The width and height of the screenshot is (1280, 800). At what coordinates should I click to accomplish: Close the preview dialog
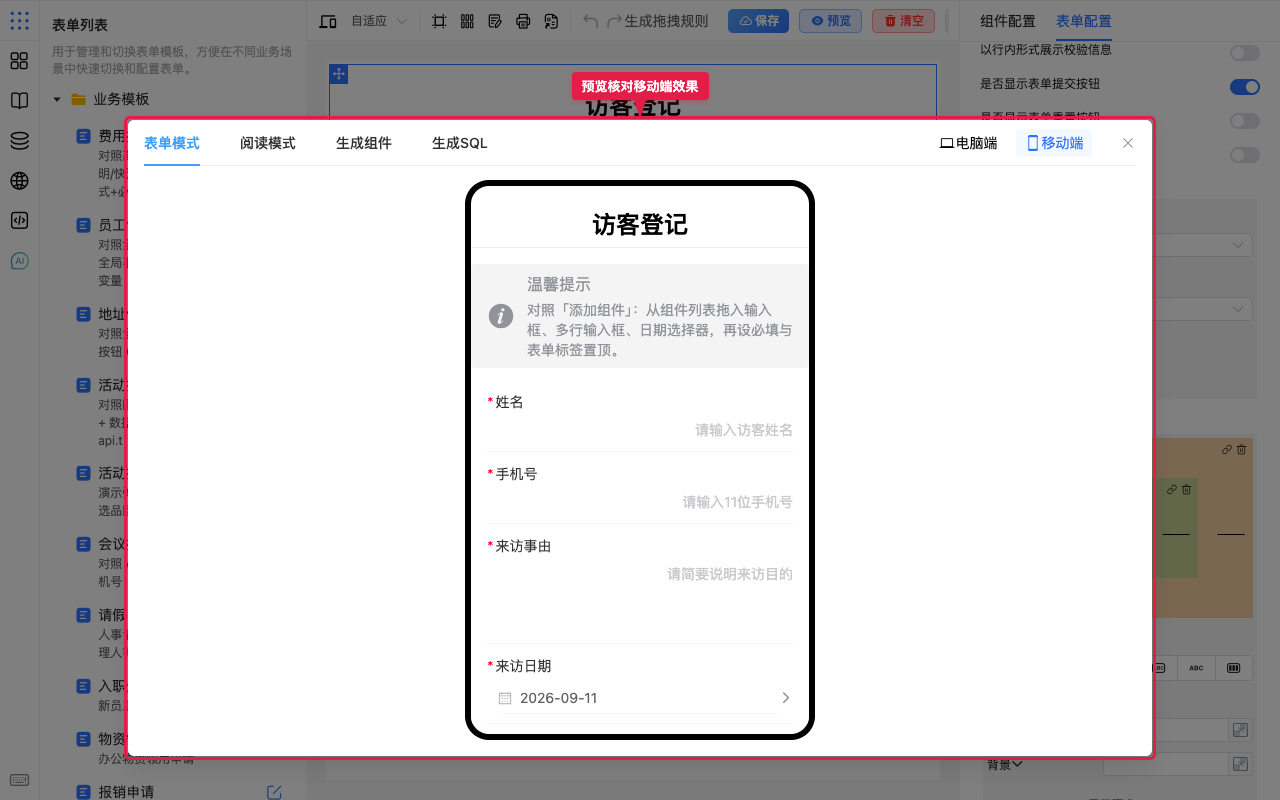pos(1128,143)
